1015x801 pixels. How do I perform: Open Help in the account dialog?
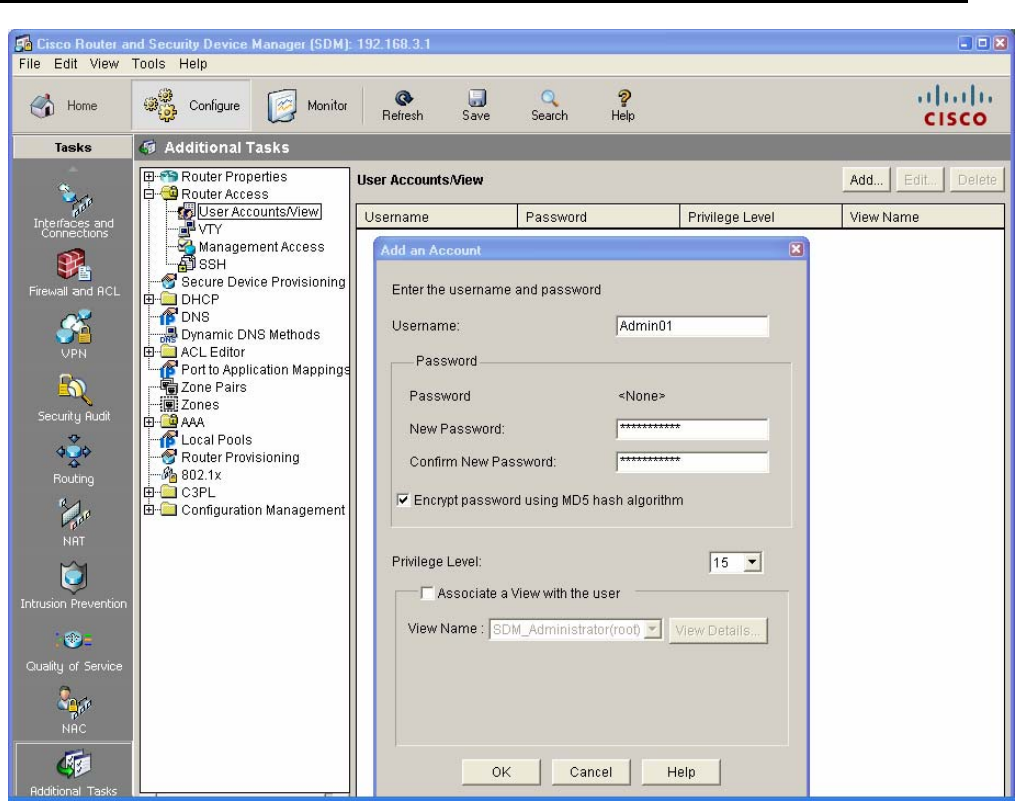pyautogui.click(x=681, y=772)
